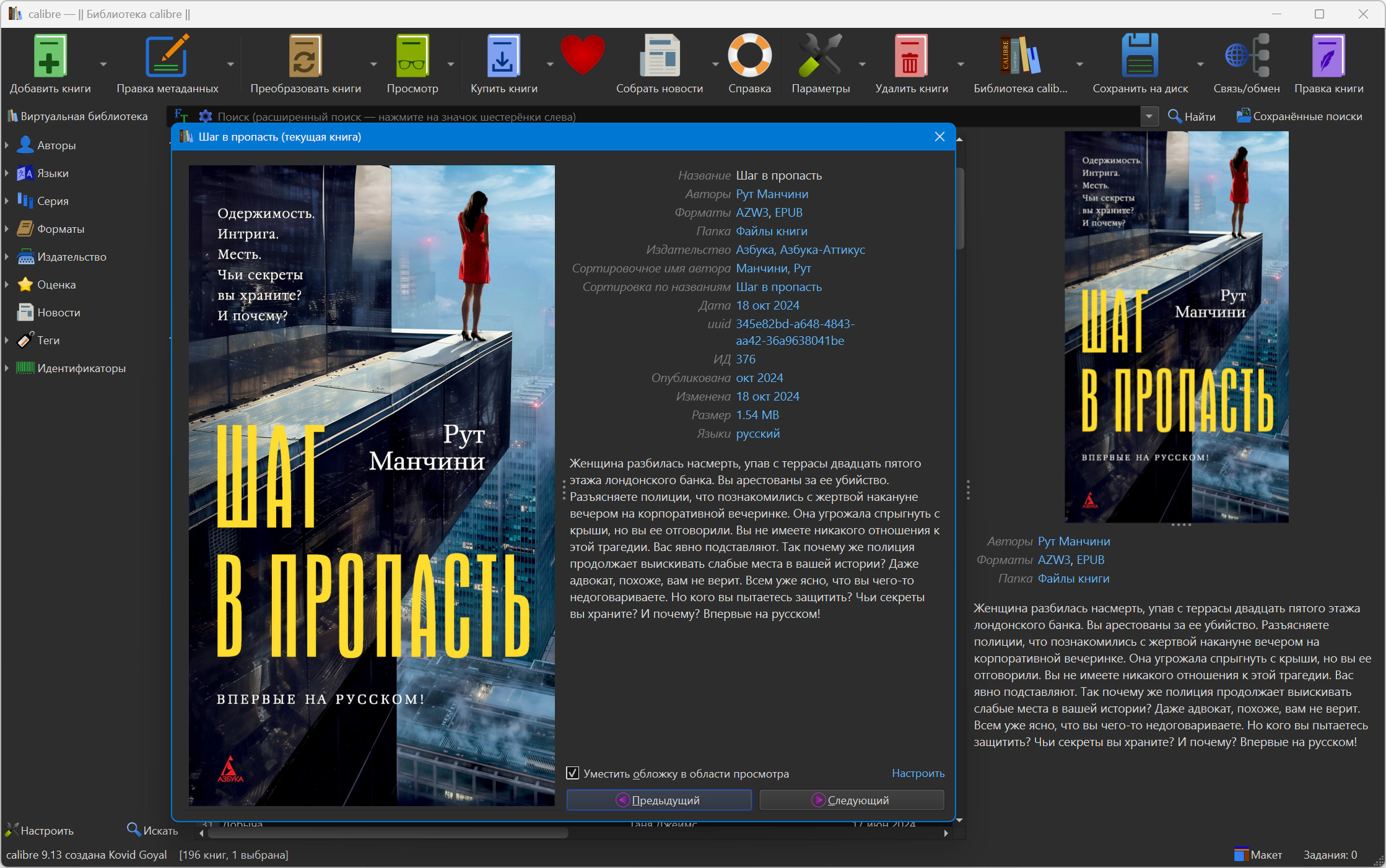Viewport: 1386px width, 868px height.
Task: Click the advanced search gear icon
Action: coord(206,116)
